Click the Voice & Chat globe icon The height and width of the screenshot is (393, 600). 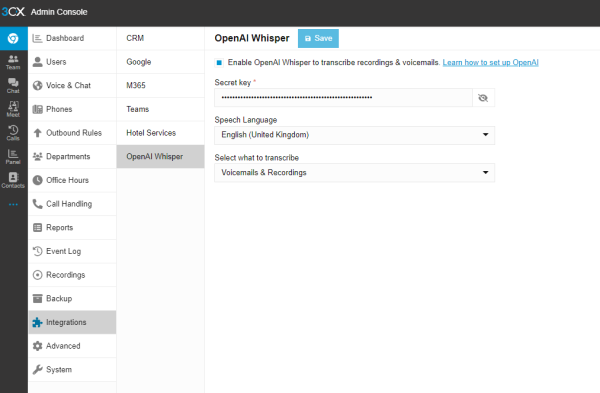38,85
